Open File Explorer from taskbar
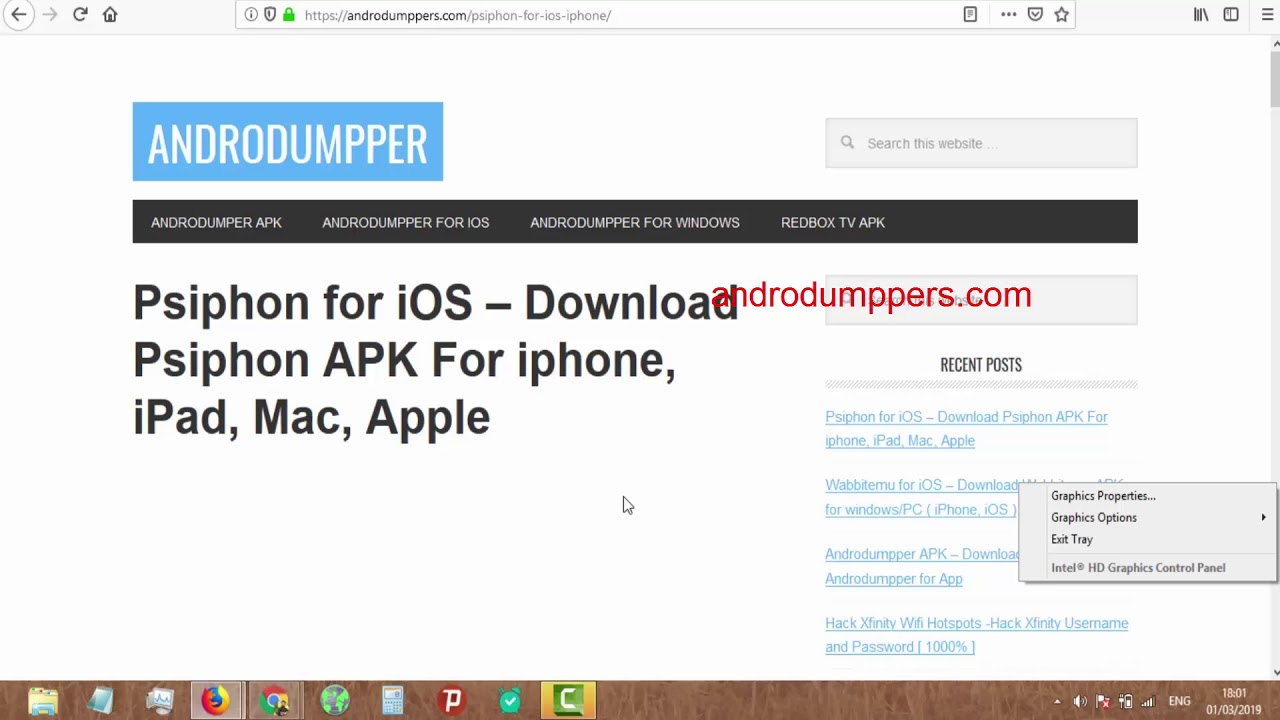 tap(43, 701)
